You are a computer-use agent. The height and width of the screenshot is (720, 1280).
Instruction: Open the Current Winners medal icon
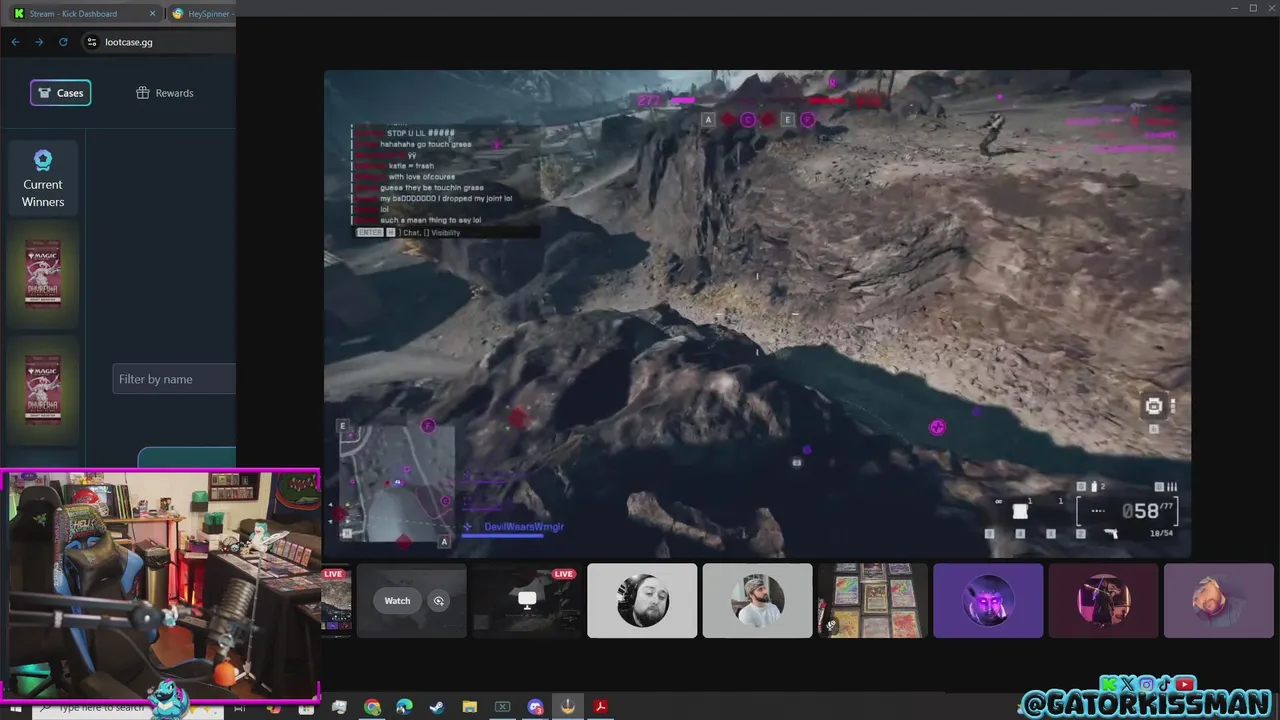42,160
